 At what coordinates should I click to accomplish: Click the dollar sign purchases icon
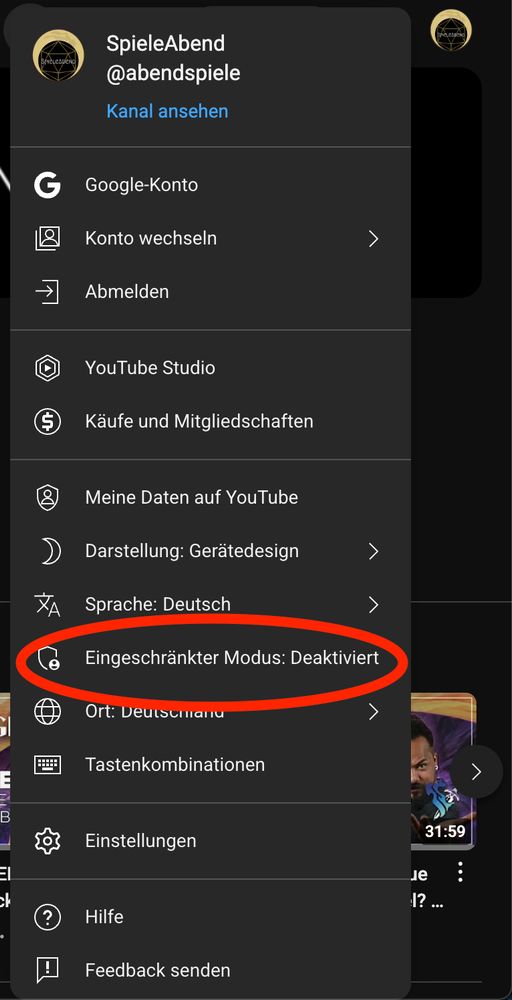coord(47,422)
